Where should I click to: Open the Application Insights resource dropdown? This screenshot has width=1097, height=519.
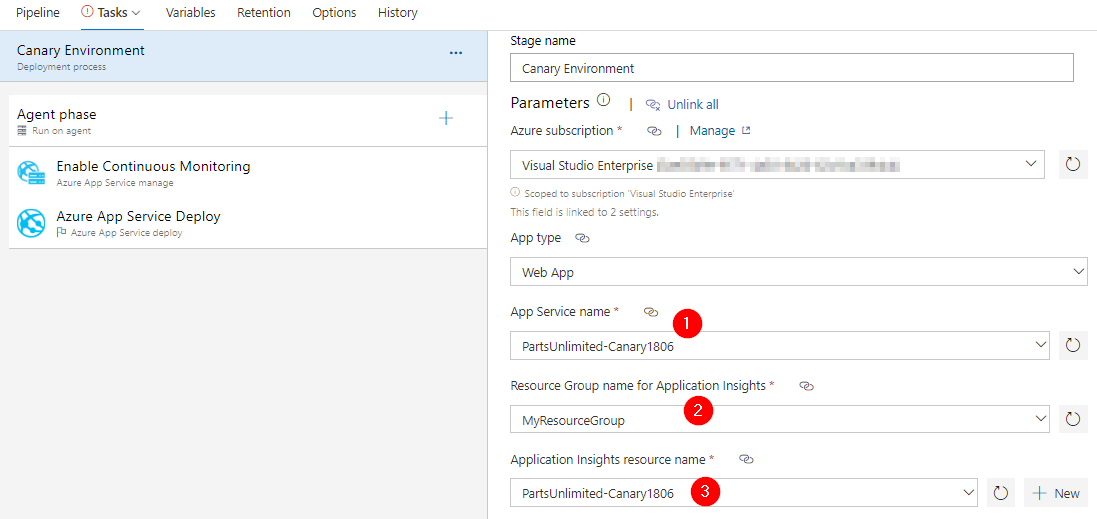[x=744, y=492]
